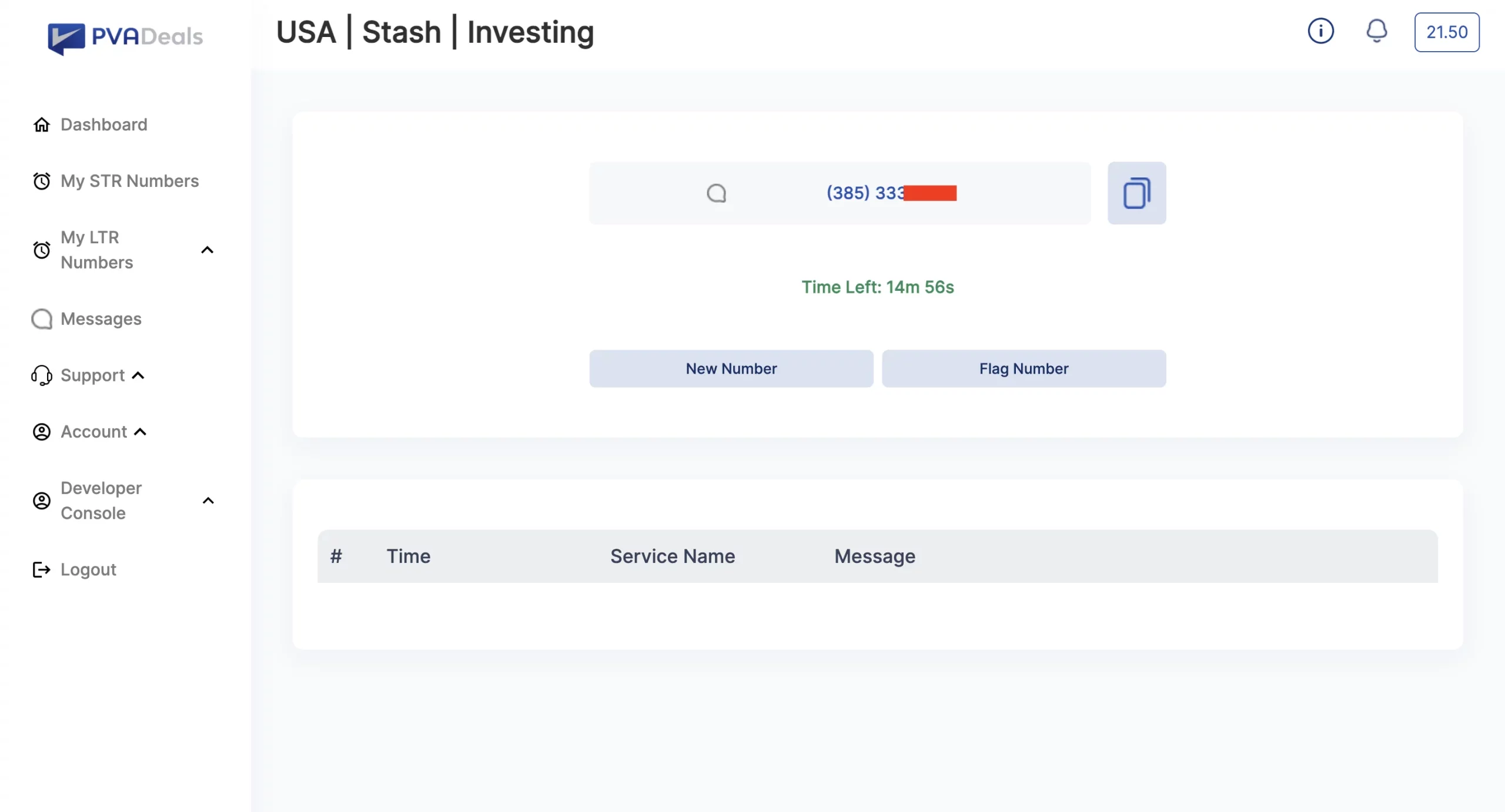Expand the Account chevron

tap(140, 432)
